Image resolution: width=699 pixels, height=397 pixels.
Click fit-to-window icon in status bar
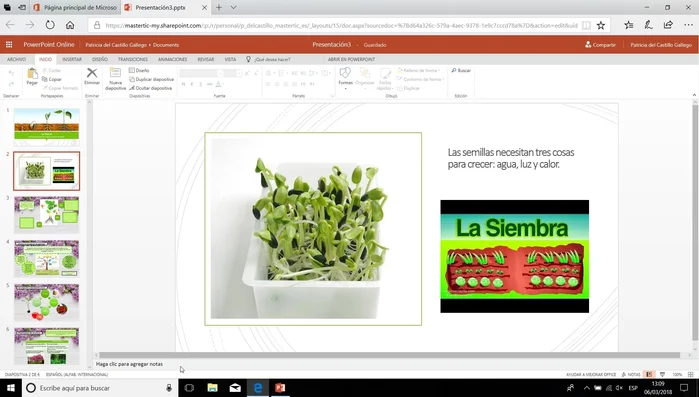[691, 374]
